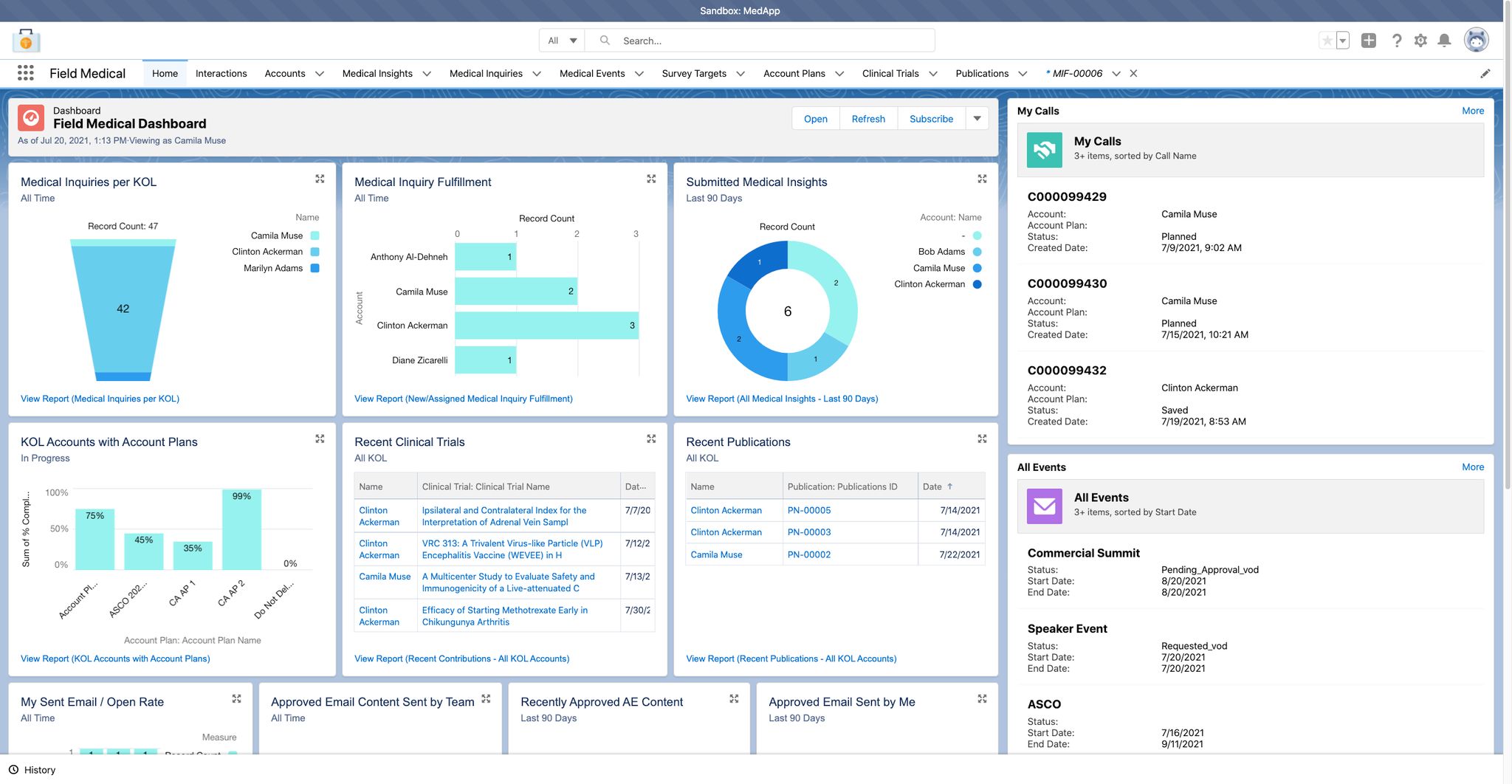Open View Report (Medical Inquiries per KOL)

pyautogui.click(x=100, y=399)
